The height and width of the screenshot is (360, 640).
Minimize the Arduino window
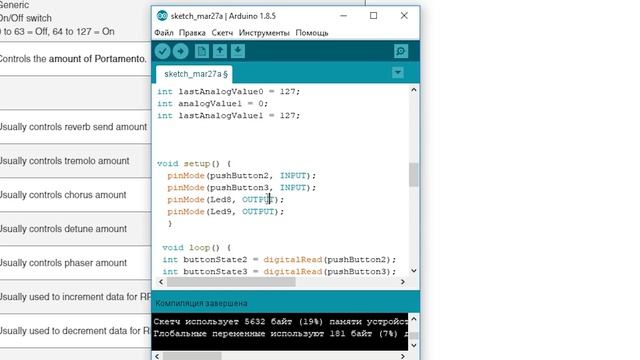344,16
